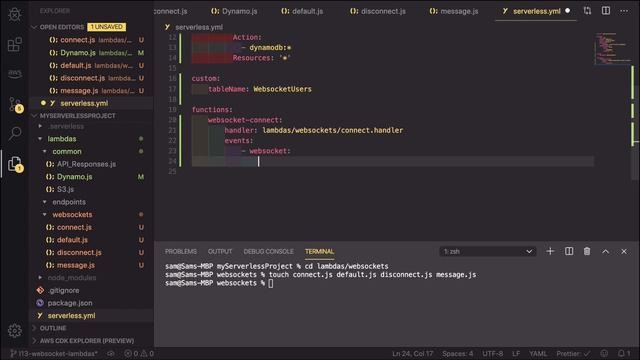Open the .gitignore file
This screenshot has width=640, height=360.
(63, 291)
